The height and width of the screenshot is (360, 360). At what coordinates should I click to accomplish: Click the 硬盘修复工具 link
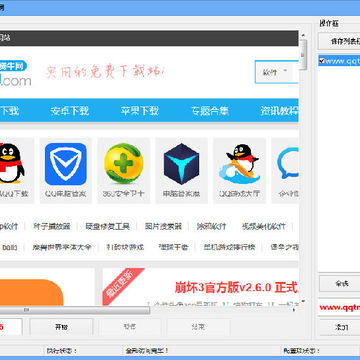[x=107, y=227]
